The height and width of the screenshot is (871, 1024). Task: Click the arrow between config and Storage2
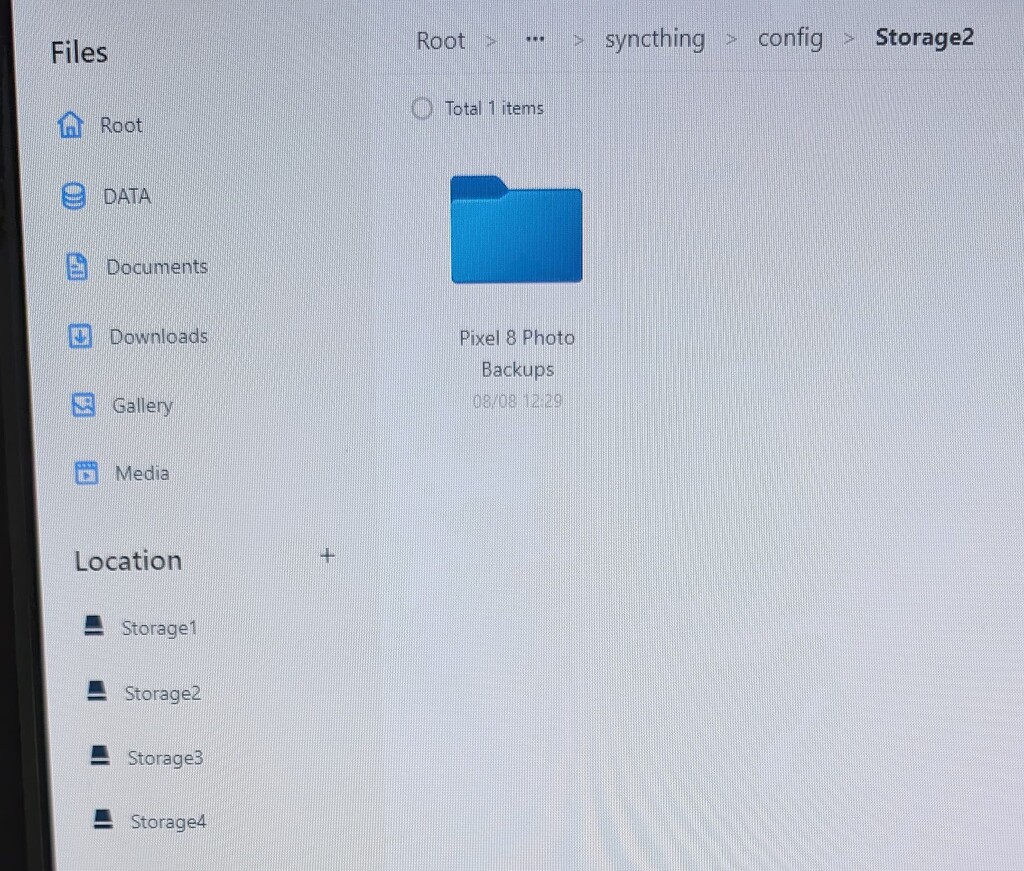point(848,39)
